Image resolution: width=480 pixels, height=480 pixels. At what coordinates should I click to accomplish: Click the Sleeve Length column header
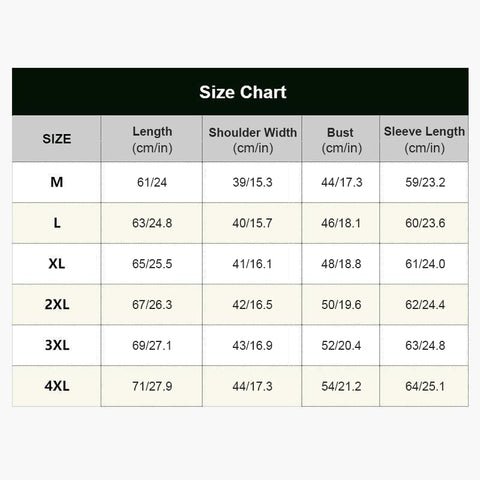[424, 139]
